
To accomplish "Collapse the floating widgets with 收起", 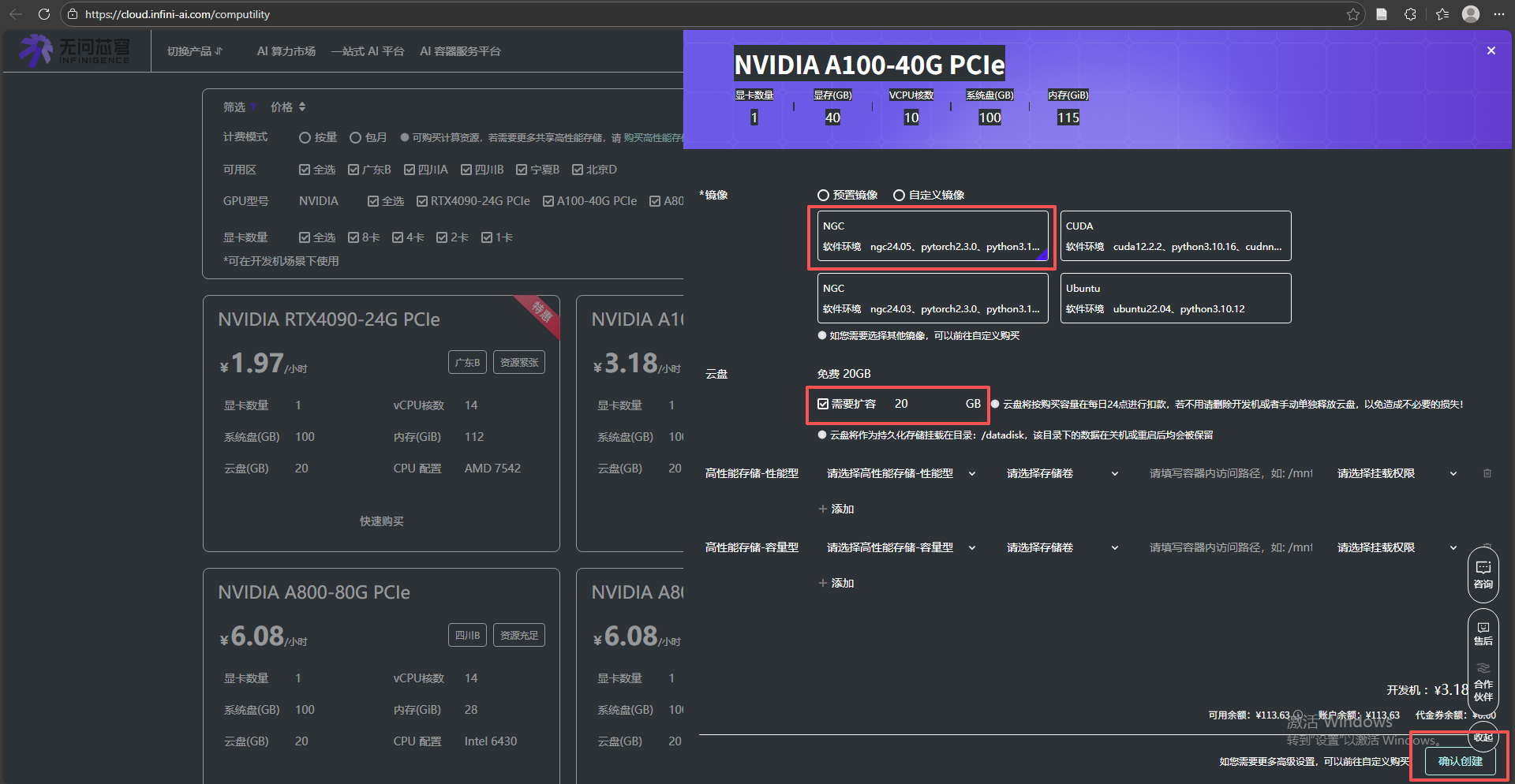I will coord(1483,737).
